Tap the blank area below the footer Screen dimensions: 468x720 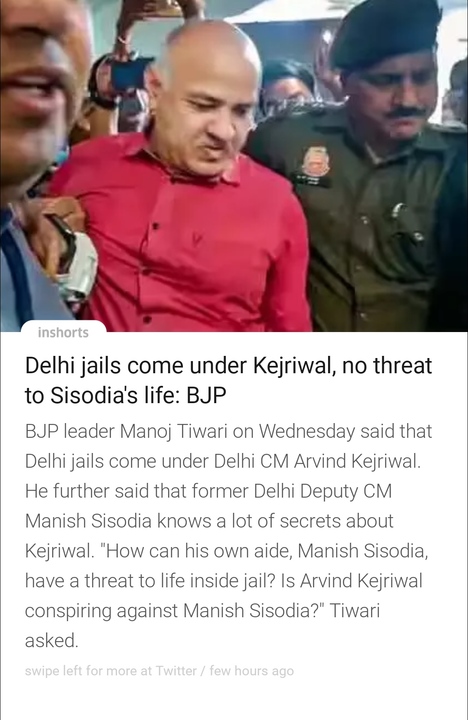234,700
